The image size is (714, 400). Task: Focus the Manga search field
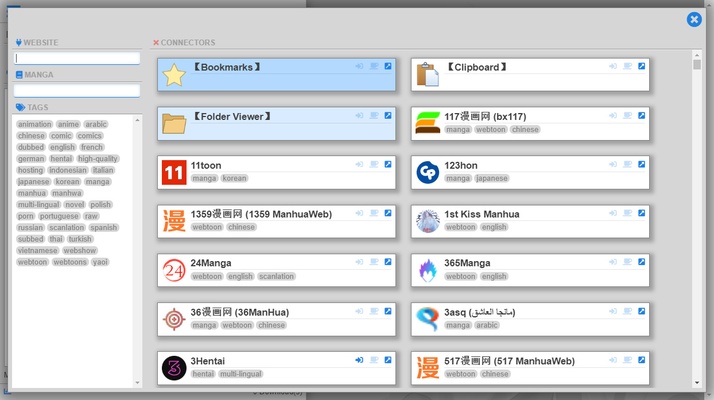[x=77, y=90]
